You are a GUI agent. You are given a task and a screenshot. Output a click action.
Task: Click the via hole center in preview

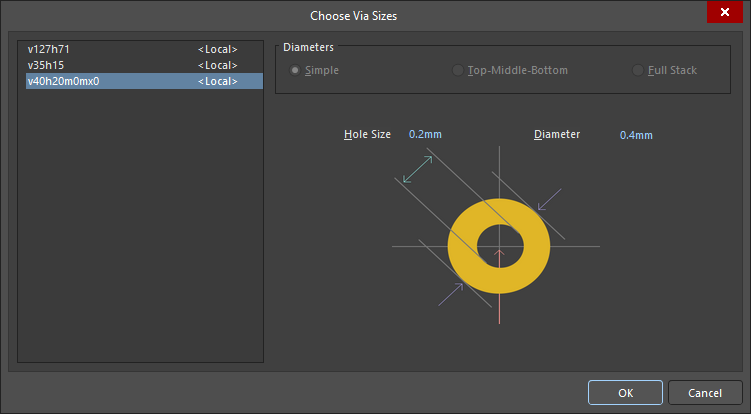click(499, 245)
